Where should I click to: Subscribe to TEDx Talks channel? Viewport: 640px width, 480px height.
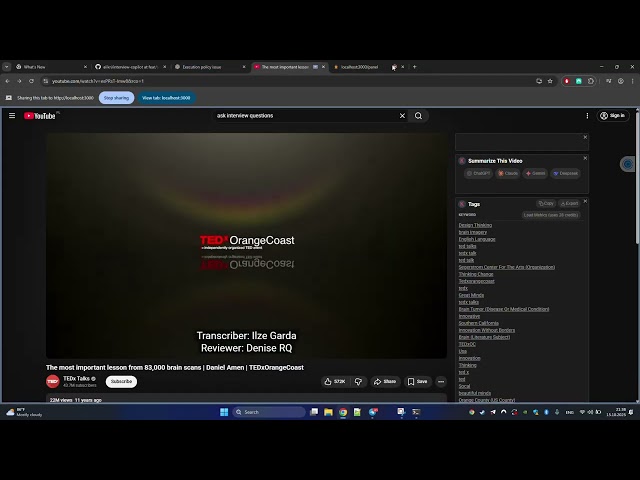tap(121, 382)
